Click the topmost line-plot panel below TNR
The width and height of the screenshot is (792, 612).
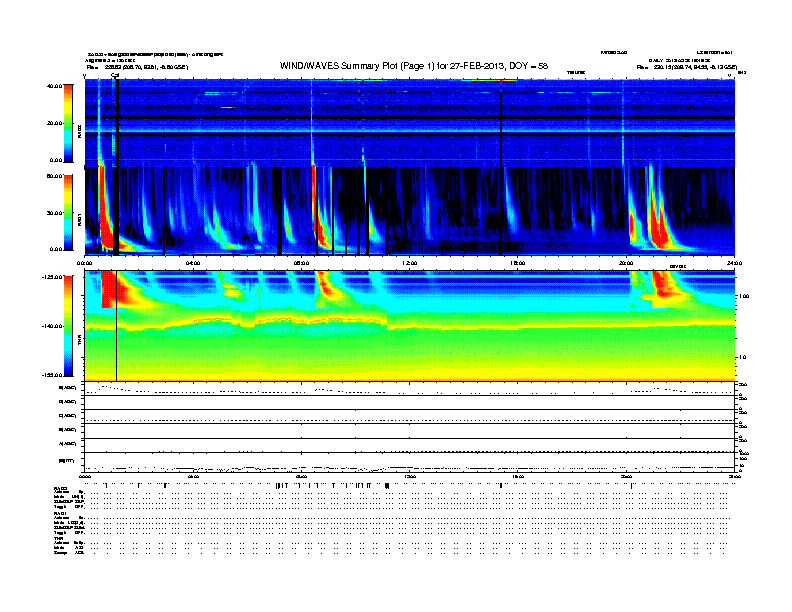point(409,389)
